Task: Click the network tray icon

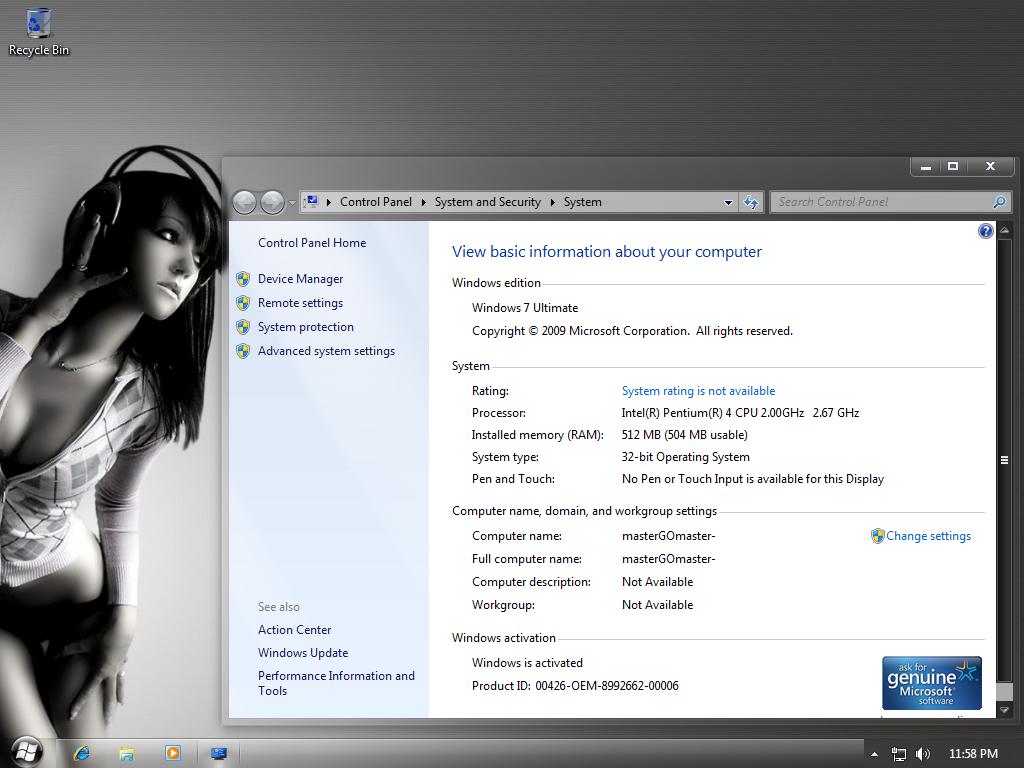Action: point(899,754)
